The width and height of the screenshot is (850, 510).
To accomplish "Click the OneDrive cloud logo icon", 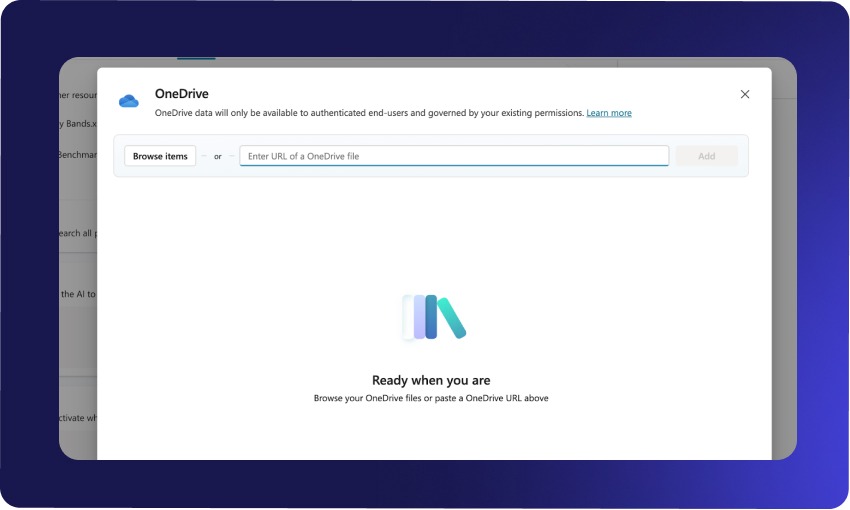I will (128, 100).
